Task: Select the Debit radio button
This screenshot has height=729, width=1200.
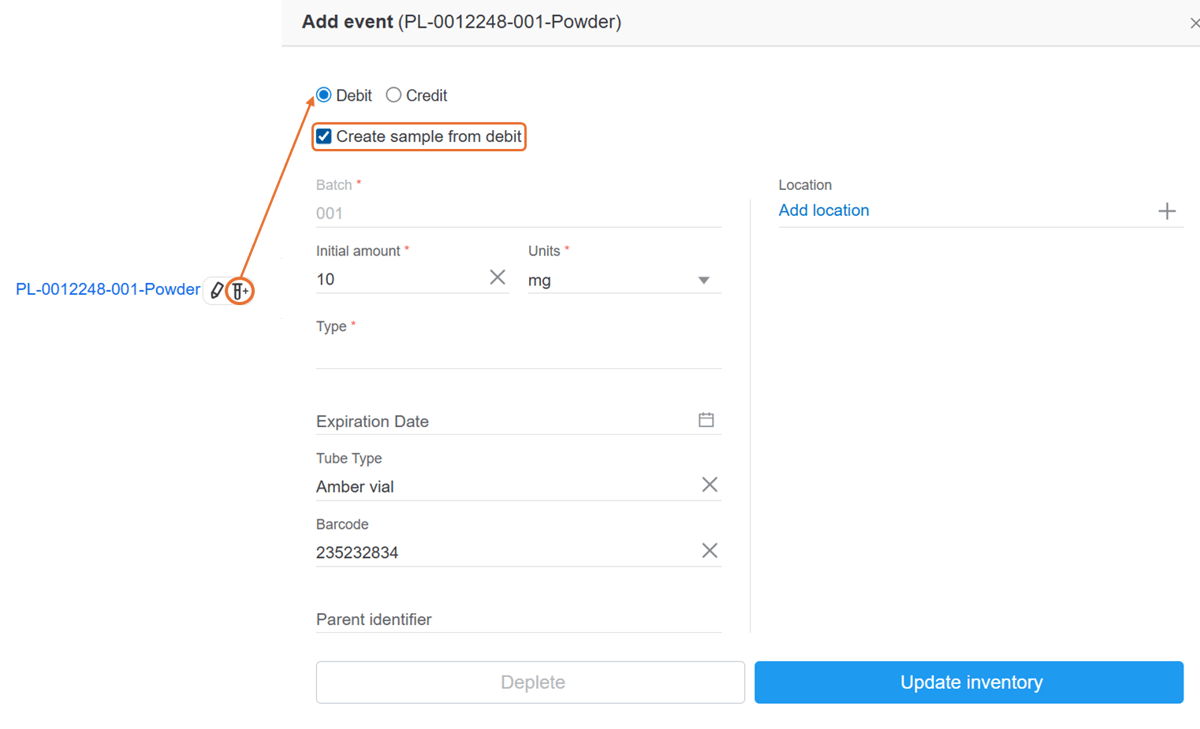Action: 322,94
